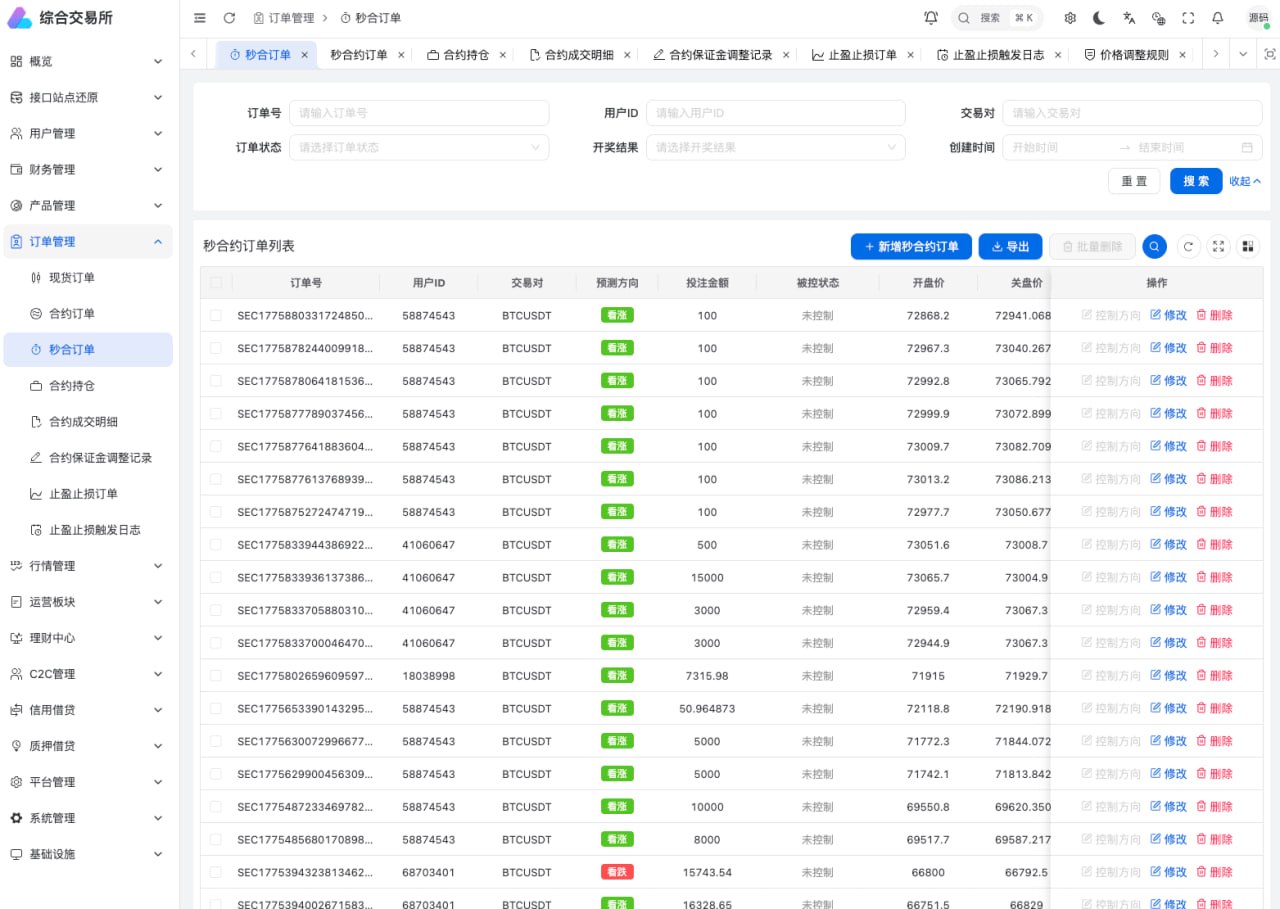Expand 财务管理 in the sidebar
1280x909 pixels.
(86, 170)
